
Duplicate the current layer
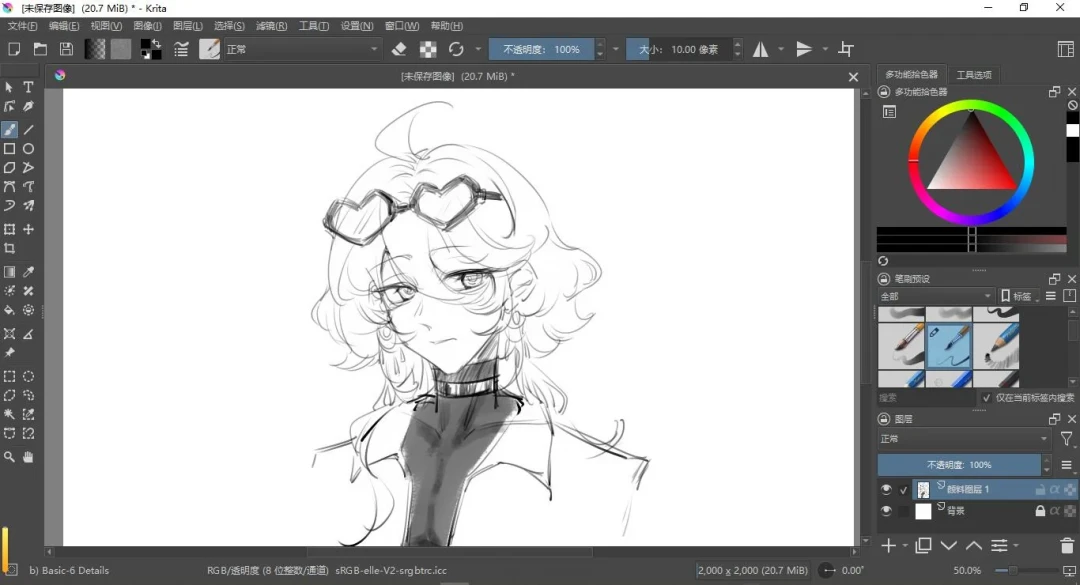pyautogui.click(x=923, y=546)
